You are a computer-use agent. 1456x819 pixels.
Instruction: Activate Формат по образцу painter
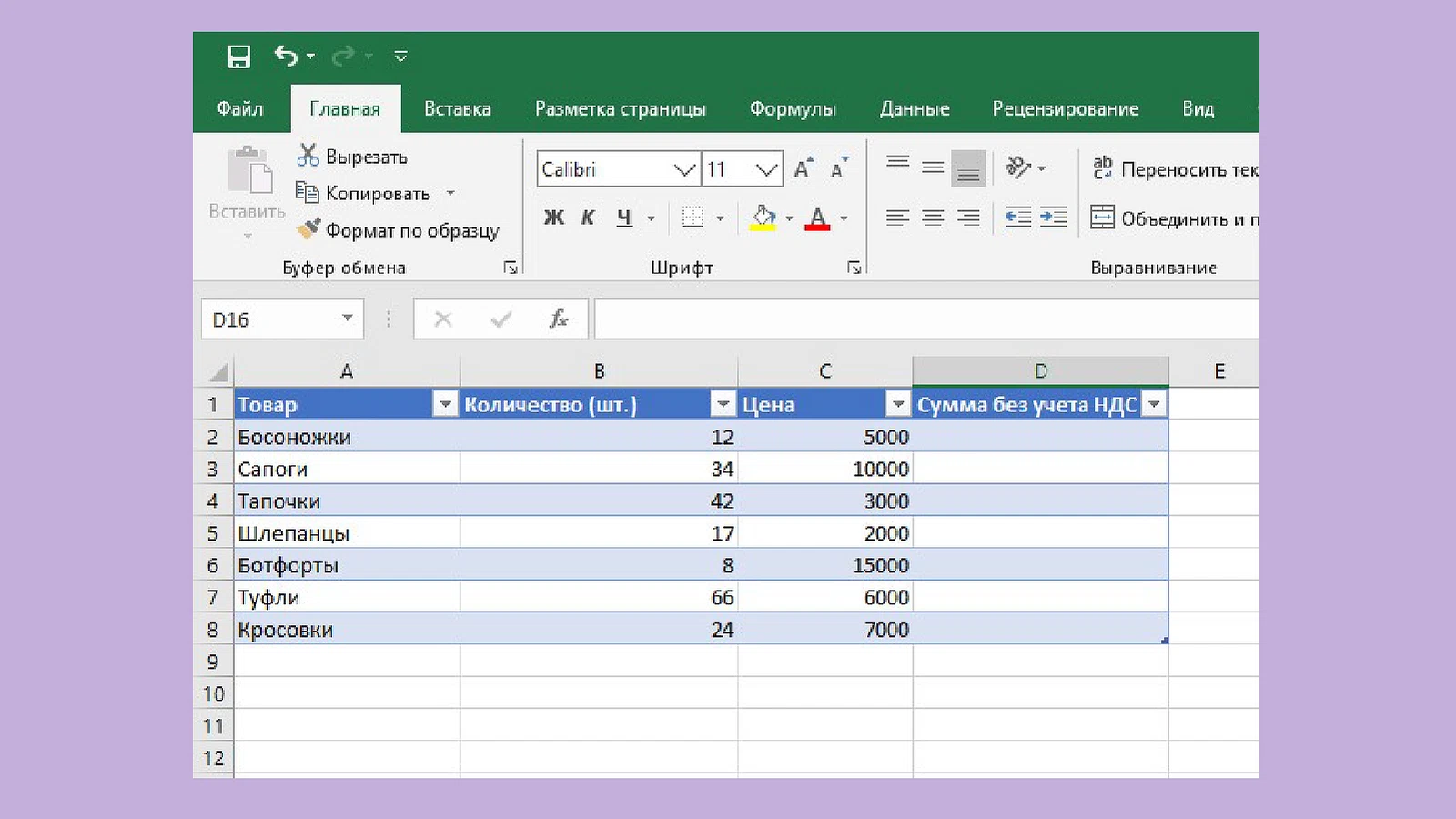tap(399, 230)
